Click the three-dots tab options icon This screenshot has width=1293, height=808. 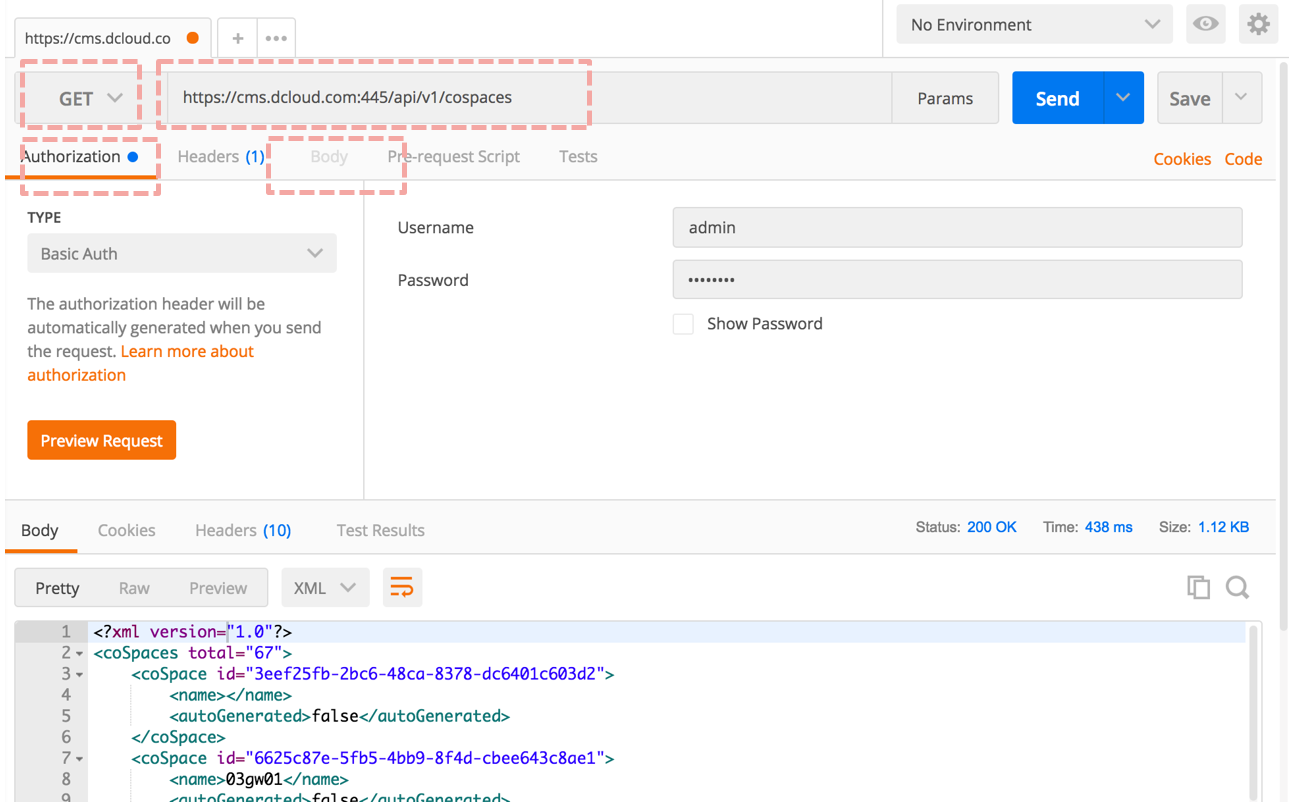coord(276,38)
